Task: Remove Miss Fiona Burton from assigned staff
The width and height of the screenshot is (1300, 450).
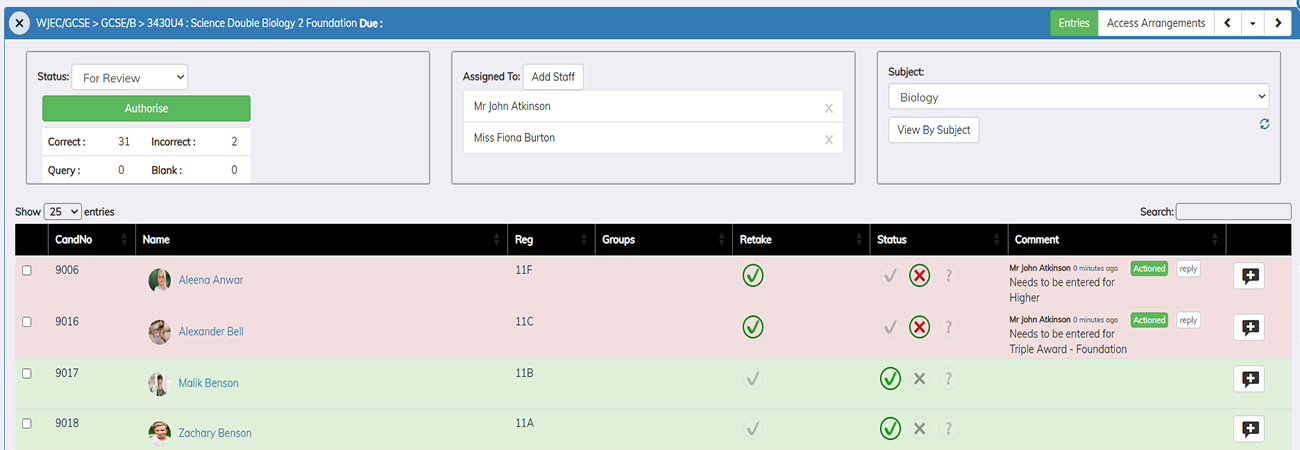Action: tap(828, 140)
